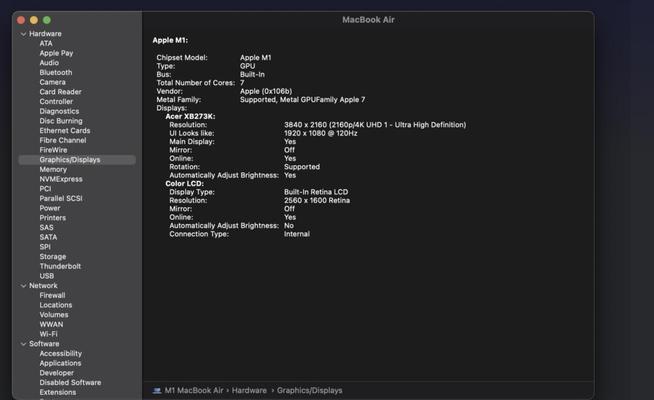Image resolution: width=654 pixels, height=400 pixels.
Task: Click the 1920 x 1080 @ 120Hz value
Action: 321,133
